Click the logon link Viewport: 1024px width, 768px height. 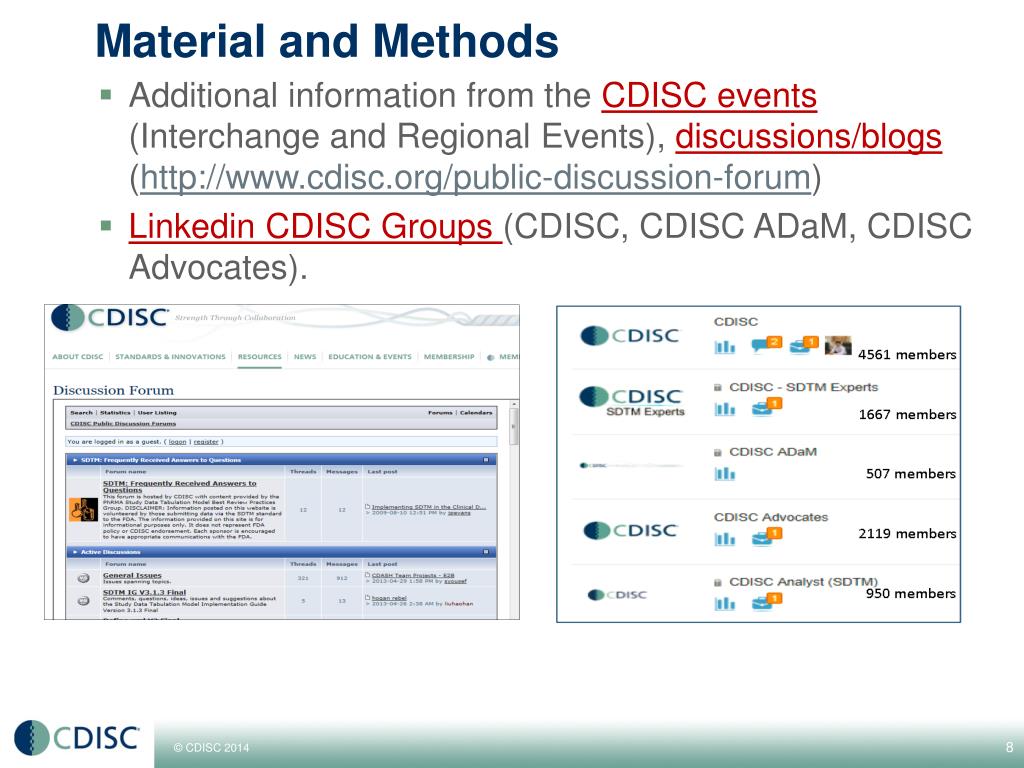click(x=178, y=442)
